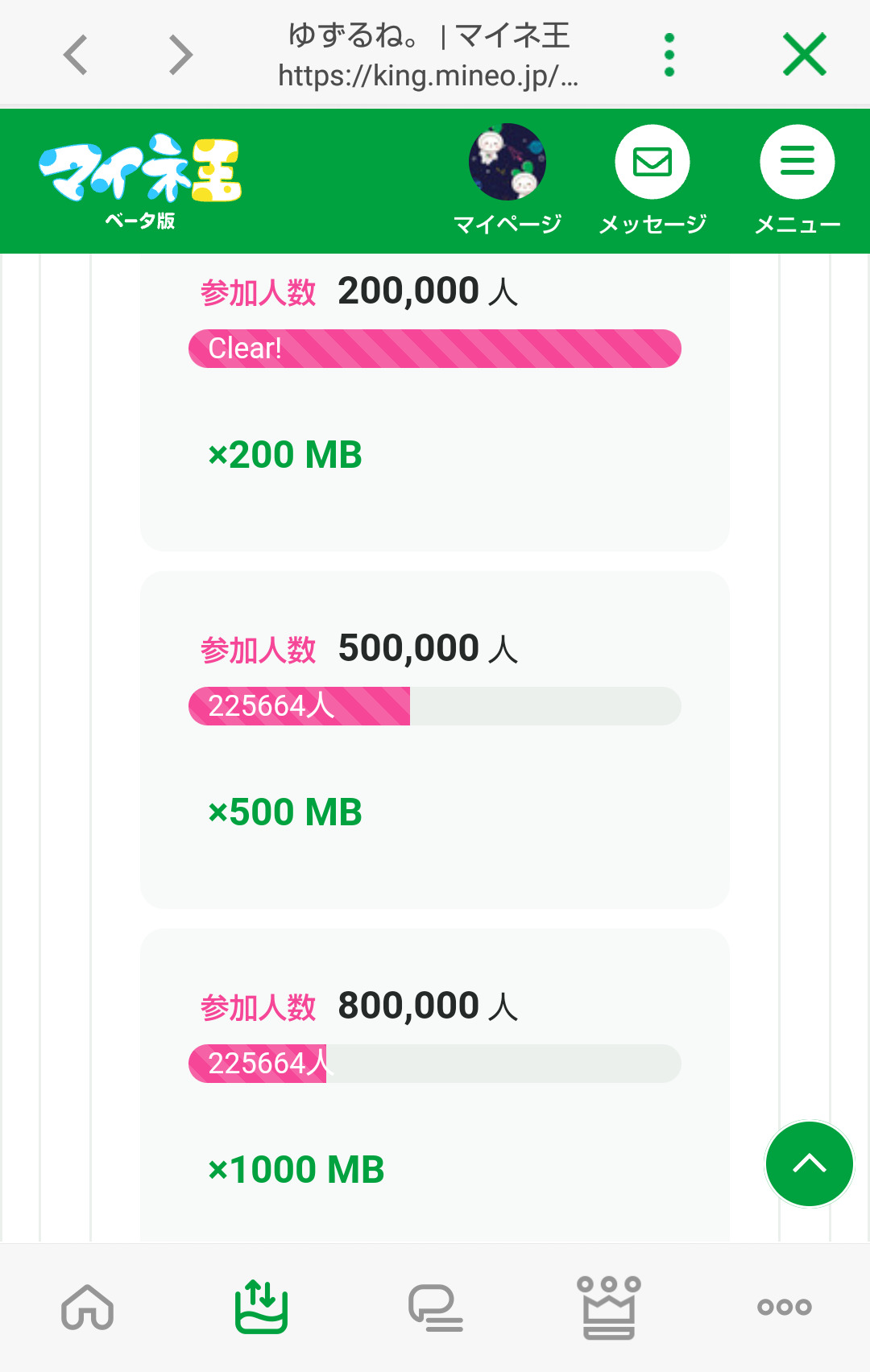The image size is (870, 1372).
Task: Expand the メニュー hamburger menu
Action: 797,163
